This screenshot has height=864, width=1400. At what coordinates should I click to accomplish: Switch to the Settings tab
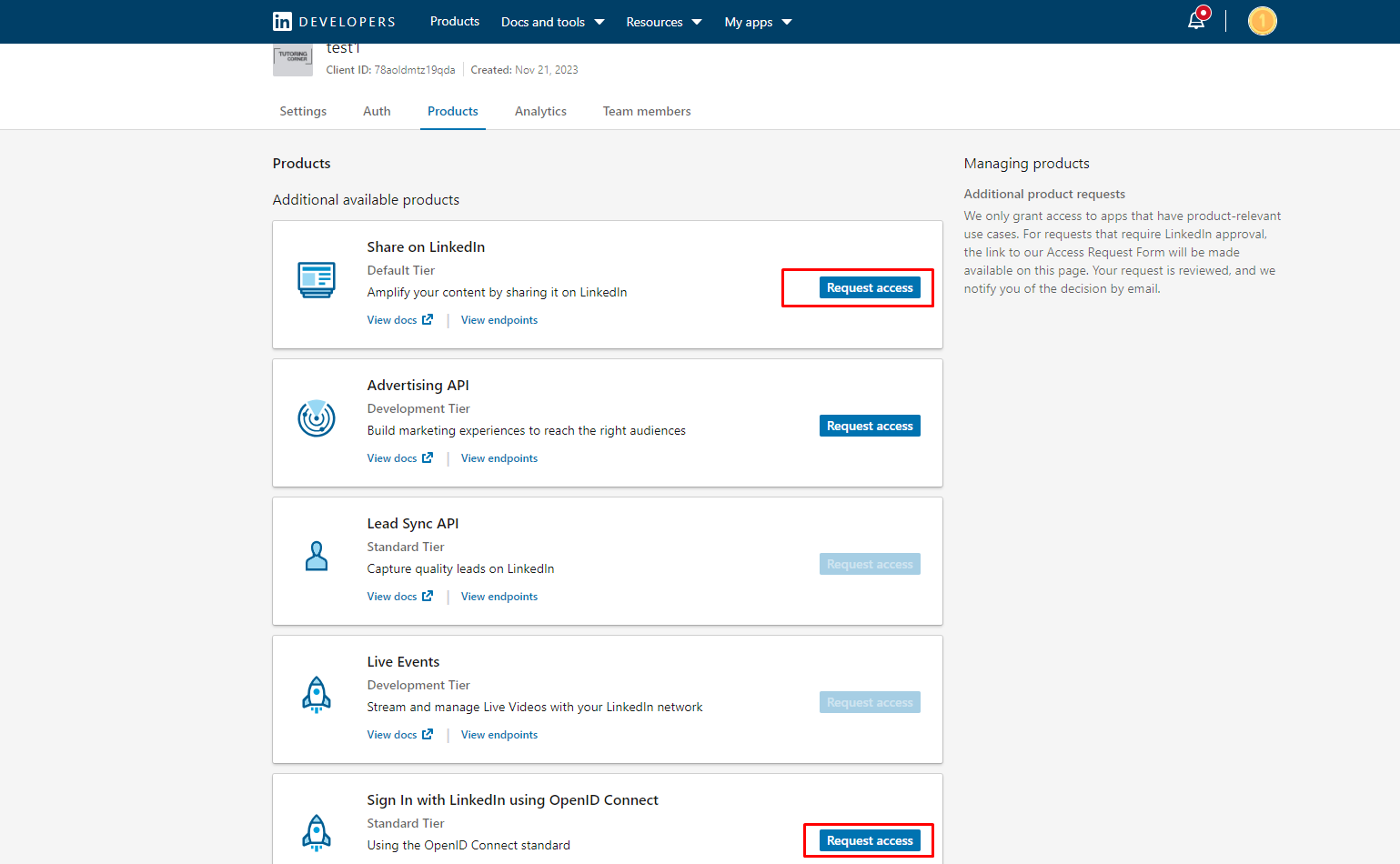302,111
